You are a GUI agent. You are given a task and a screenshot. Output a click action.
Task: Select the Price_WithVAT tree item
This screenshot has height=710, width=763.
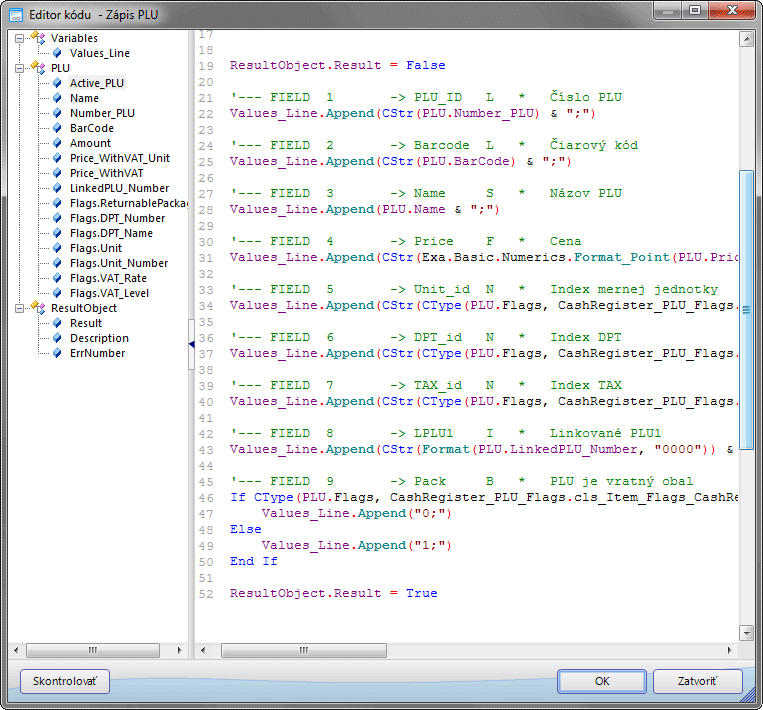tap(104, 173)
